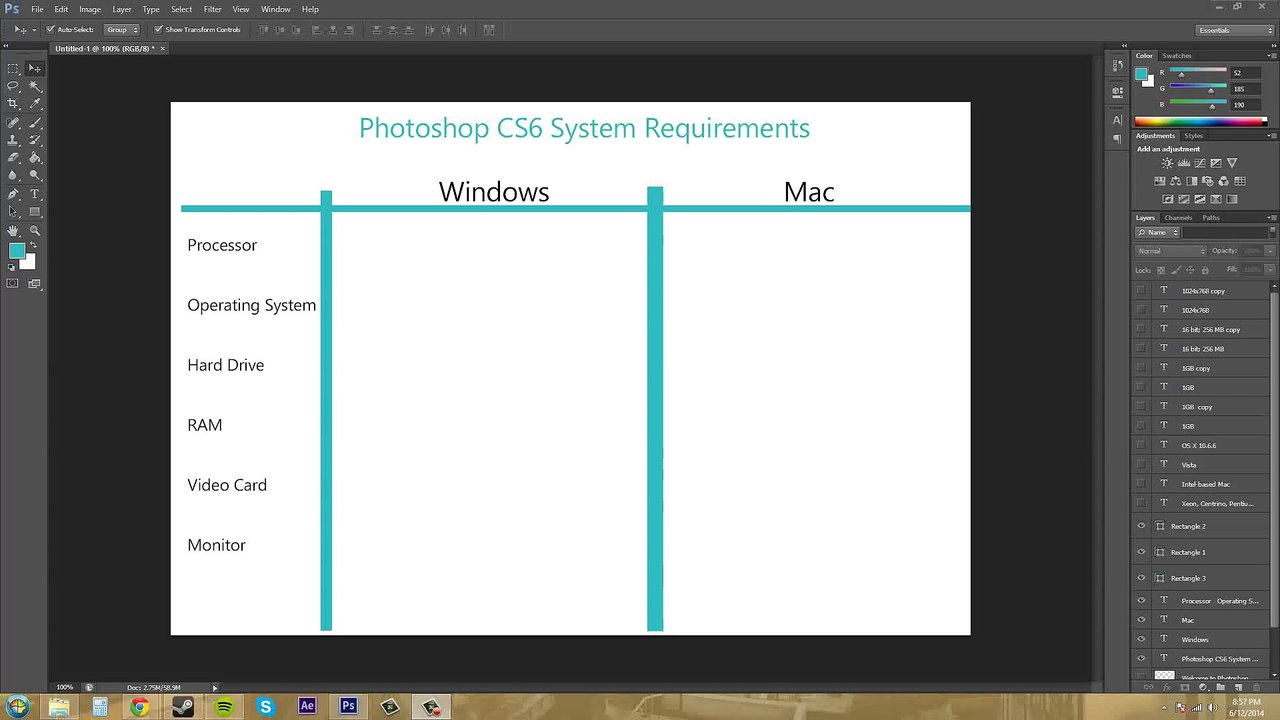Screen dimensions: 1280x720
Task: Select the Path Selection tool
Action: click(13, 212)
